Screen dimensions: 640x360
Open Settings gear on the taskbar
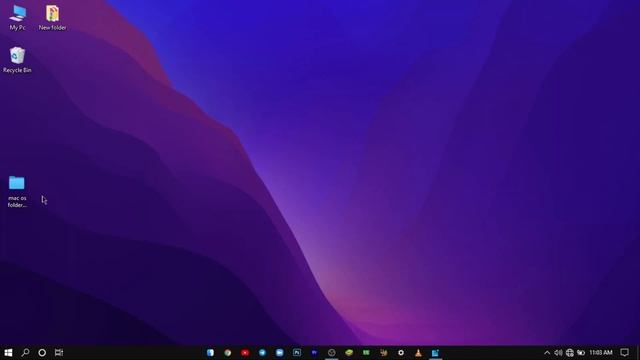[x=401, y=353]
